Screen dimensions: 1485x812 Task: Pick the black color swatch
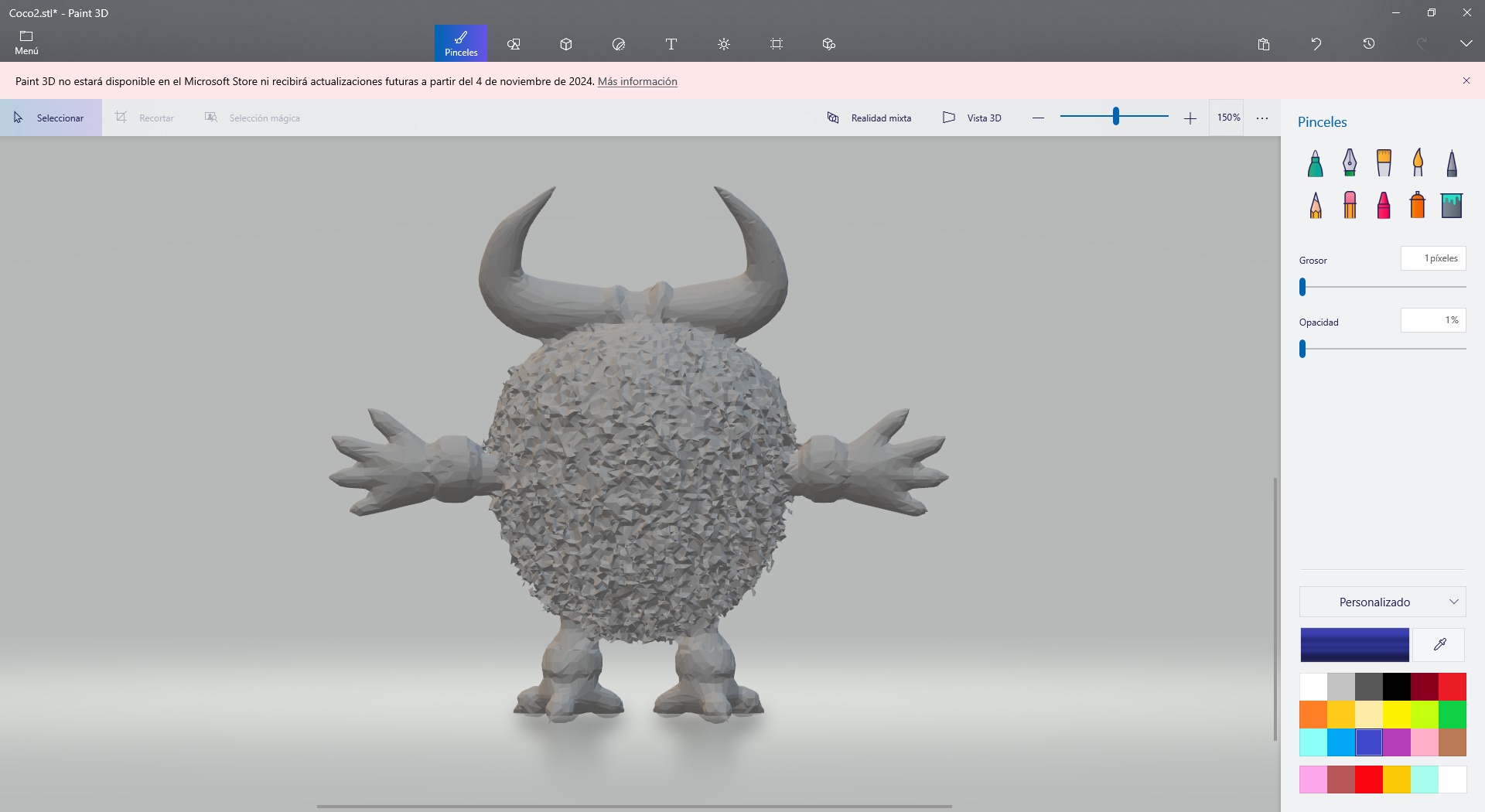(1397, 687)
